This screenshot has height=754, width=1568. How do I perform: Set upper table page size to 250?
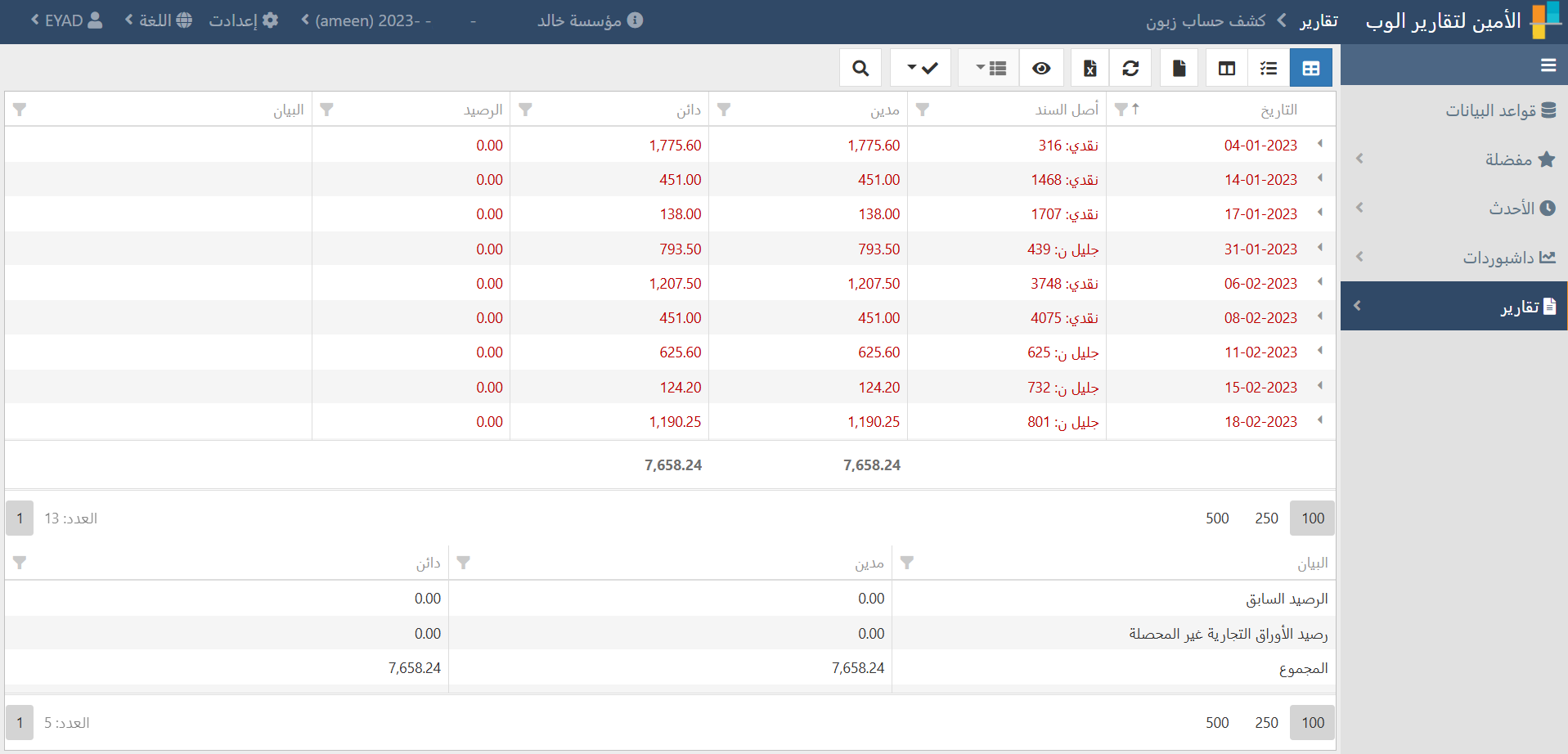point(1266,518)
